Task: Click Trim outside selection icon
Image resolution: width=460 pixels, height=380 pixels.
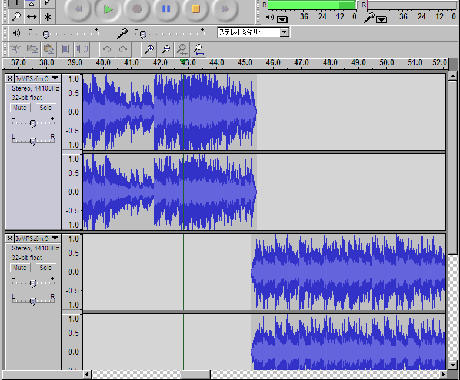Action: tap(65, 50)
